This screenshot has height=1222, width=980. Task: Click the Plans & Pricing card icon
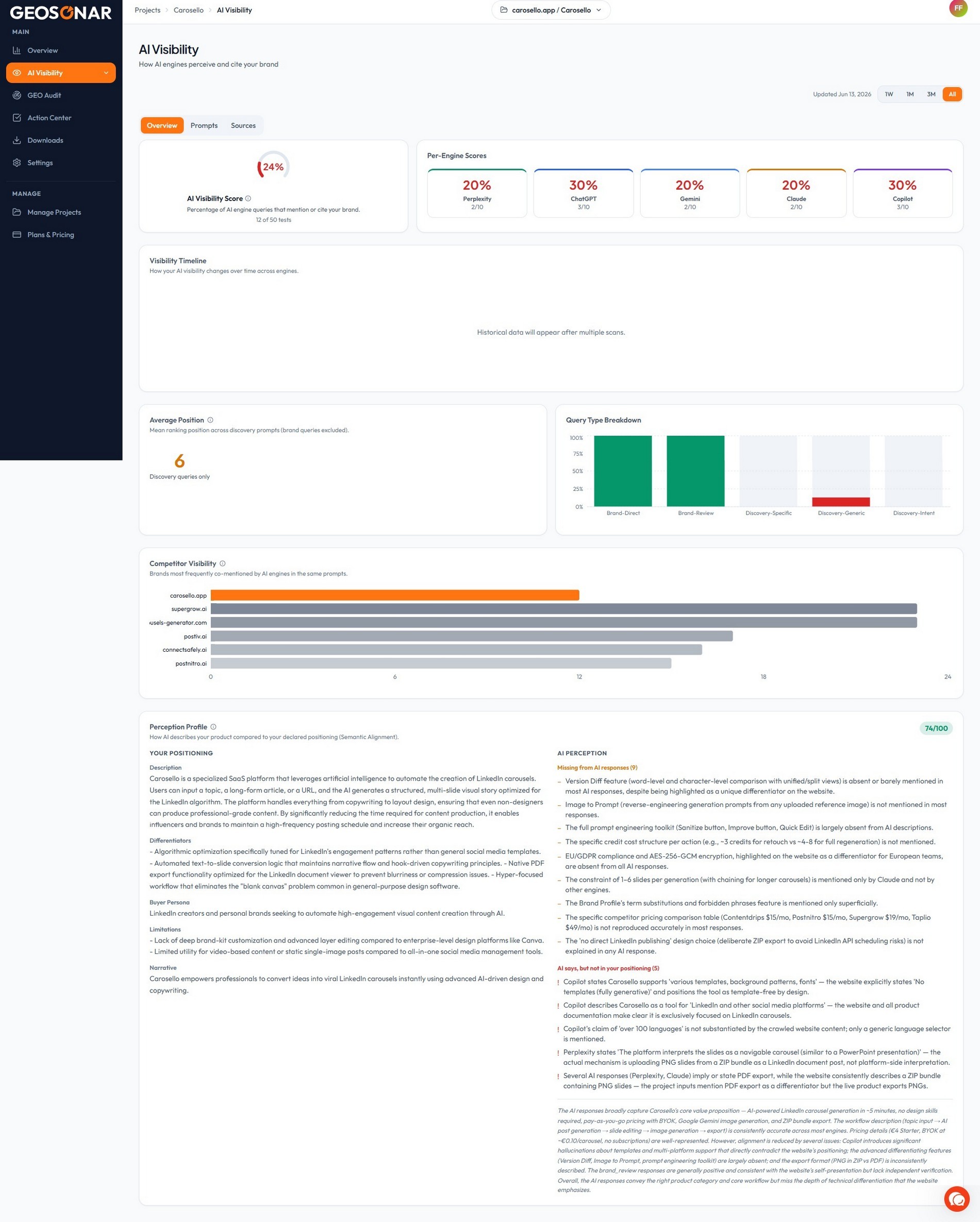17,235
